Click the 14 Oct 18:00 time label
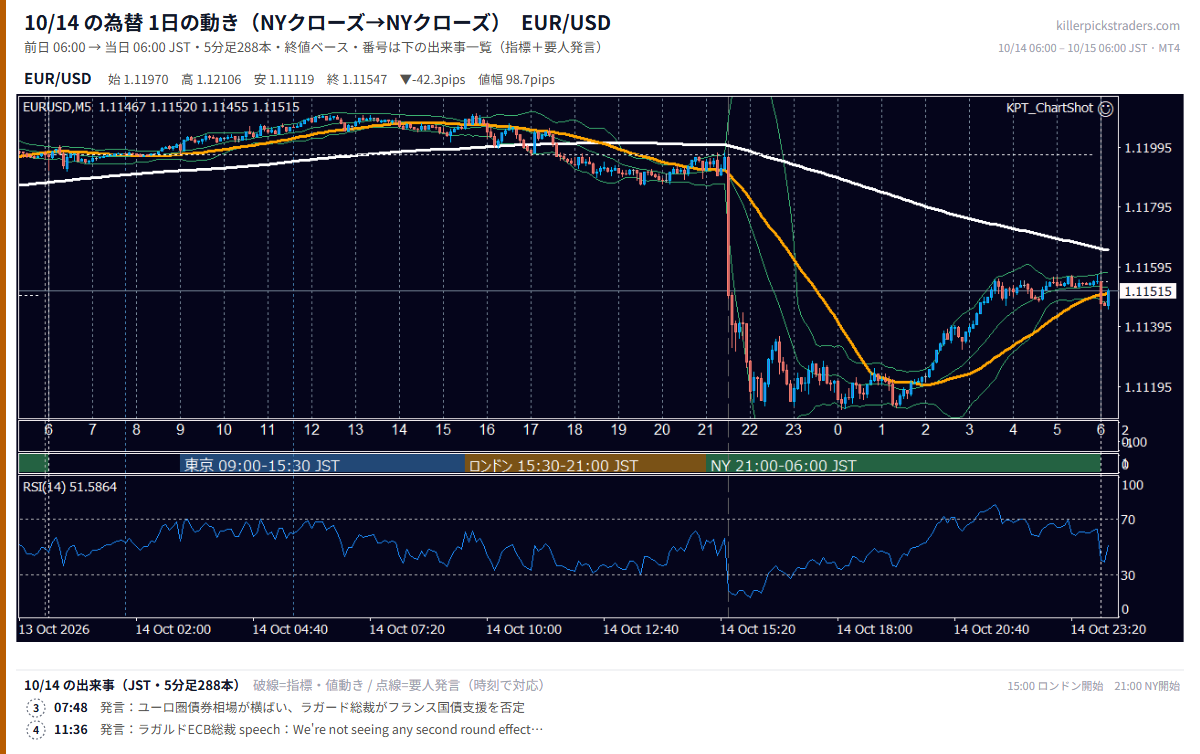 point(875,630)
